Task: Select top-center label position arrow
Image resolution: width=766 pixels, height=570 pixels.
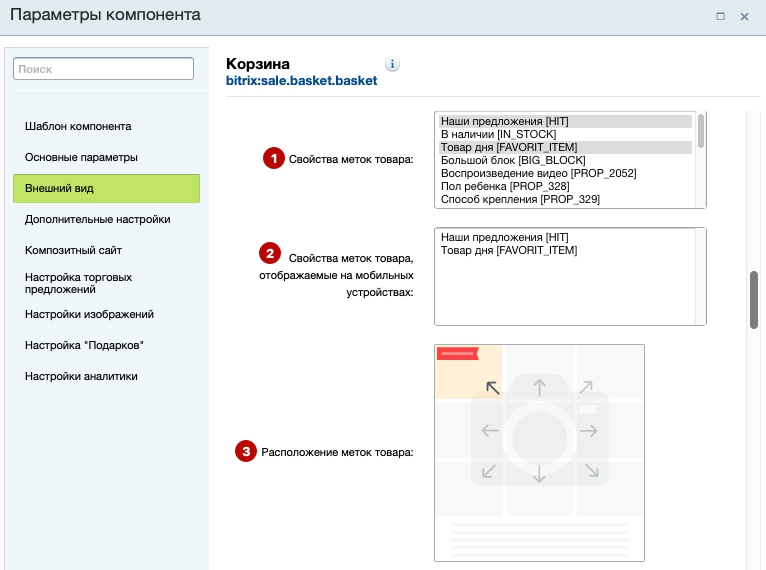Action: [539, 387]
